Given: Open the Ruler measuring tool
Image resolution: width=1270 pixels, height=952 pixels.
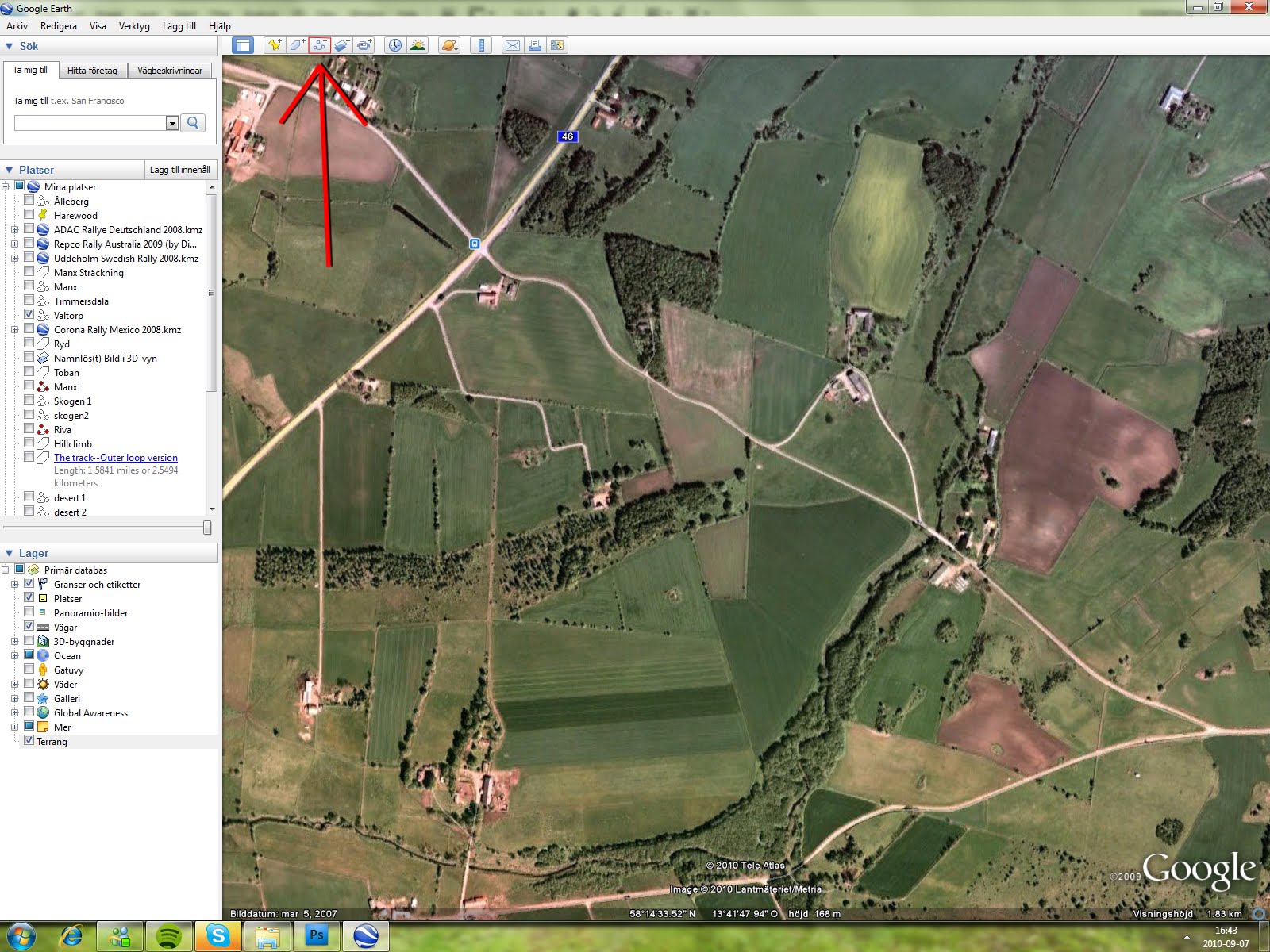Looking at the screenshot, I should pos(481,45).
